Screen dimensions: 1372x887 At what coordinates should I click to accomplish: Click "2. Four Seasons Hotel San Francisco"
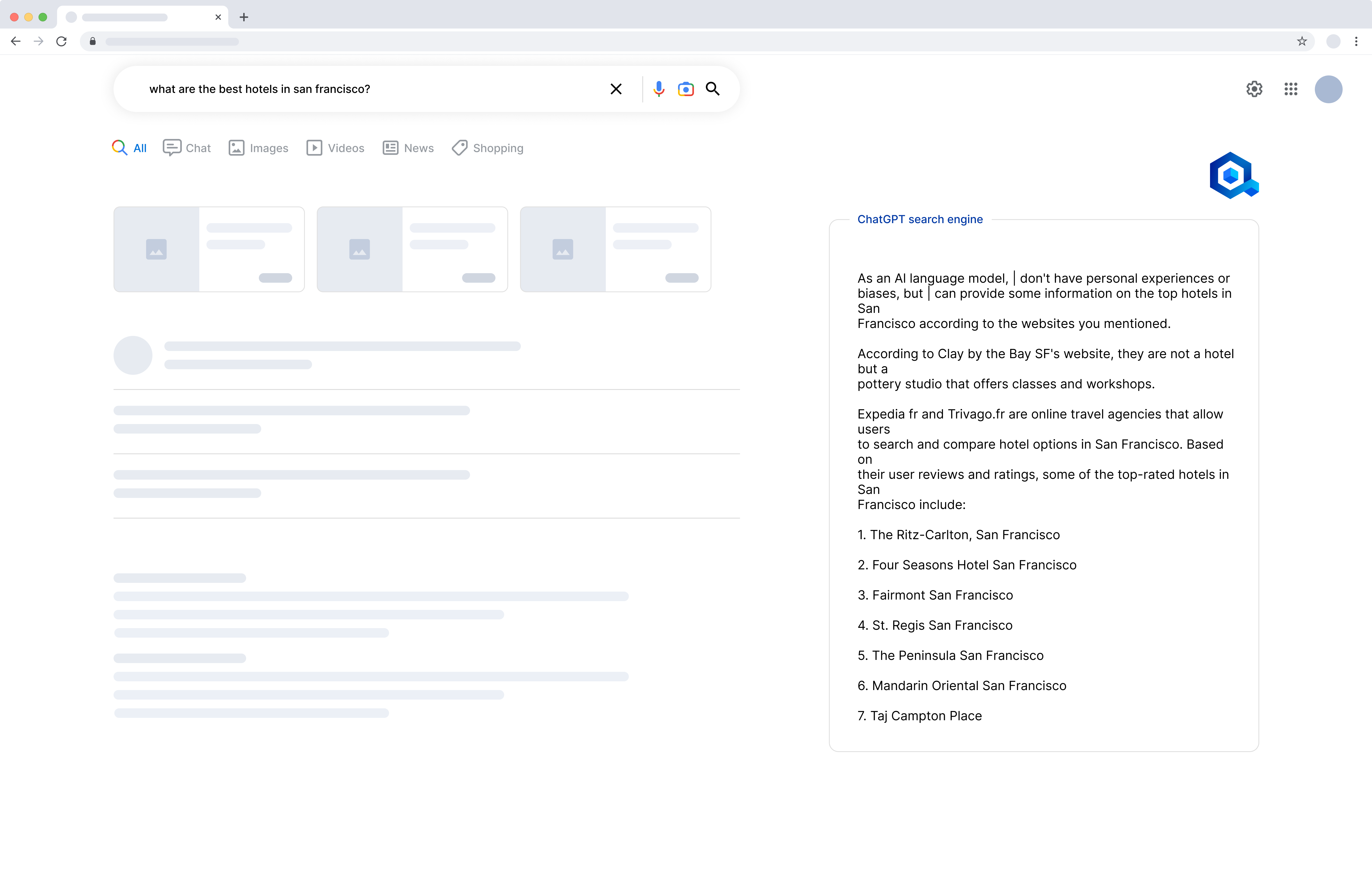967,565
